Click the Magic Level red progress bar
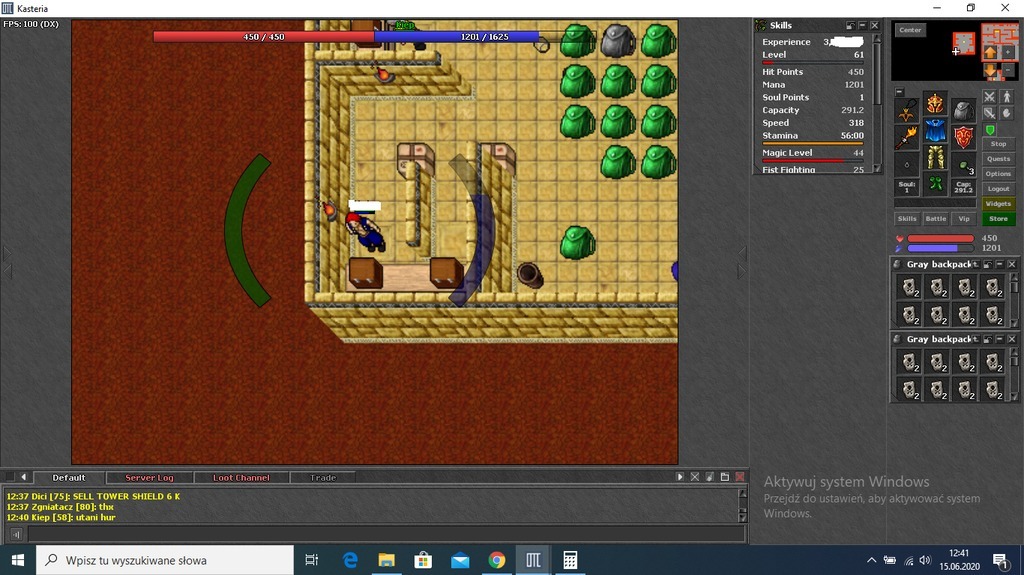The height and width of the screenshot is (575, 1024). tap(812, 161)
